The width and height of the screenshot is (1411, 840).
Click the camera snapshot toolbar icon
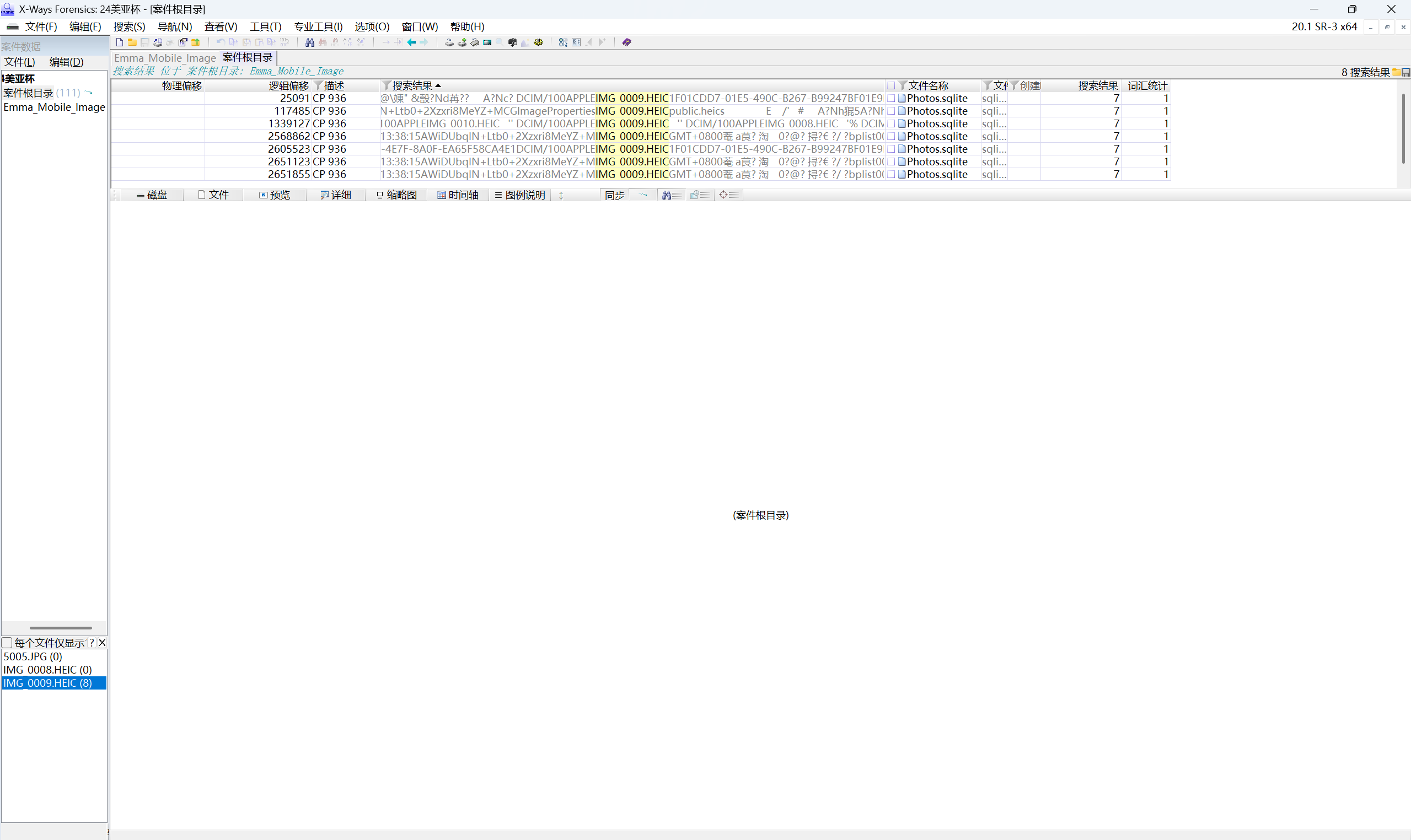click(512, 42)
